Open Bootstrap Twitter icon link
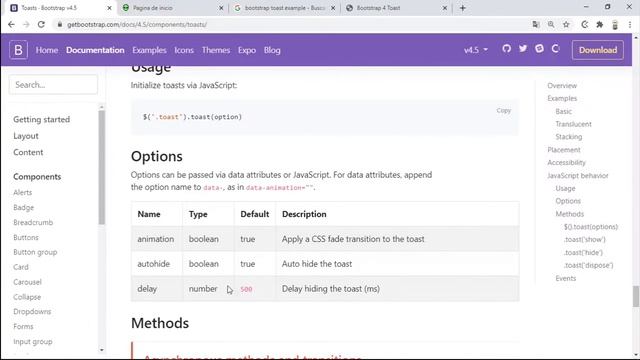The height and width of the screenshot is (360, 640). coord(523,49)
